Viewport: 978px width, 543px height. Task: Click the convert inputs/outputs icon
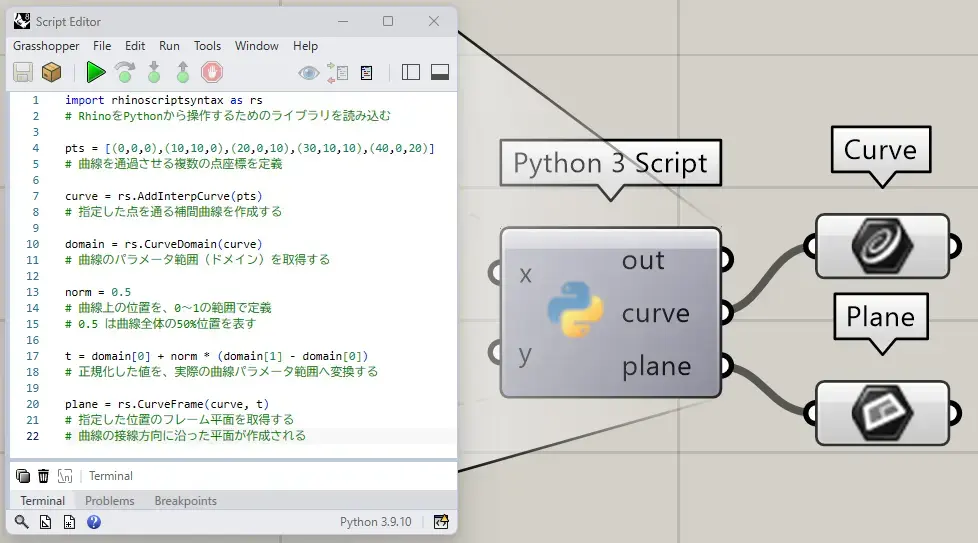pos(337,73)
